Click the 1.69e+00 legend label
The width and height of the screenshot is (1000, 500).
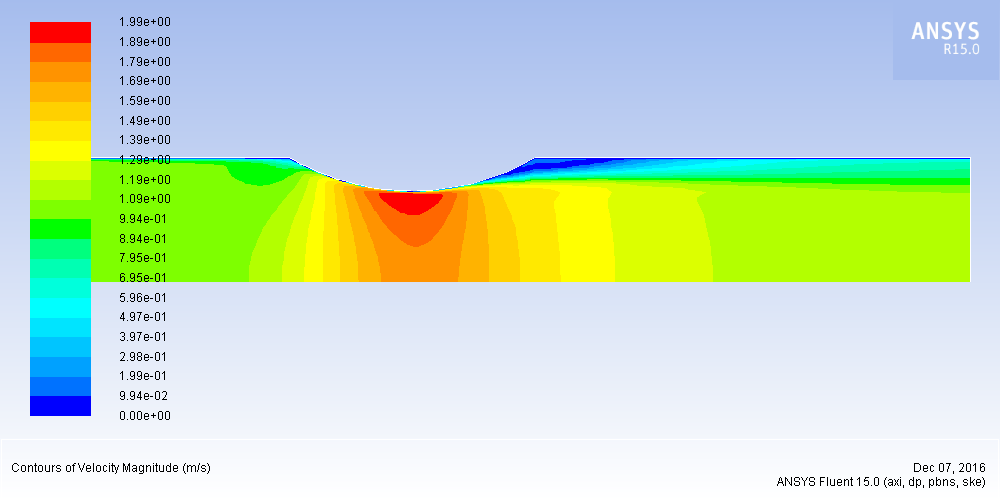145,81
